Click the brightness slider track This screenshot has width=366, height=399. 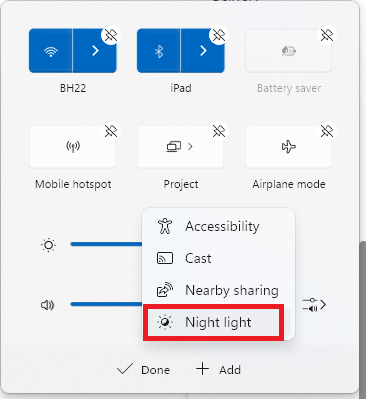(x=106, y=244)
